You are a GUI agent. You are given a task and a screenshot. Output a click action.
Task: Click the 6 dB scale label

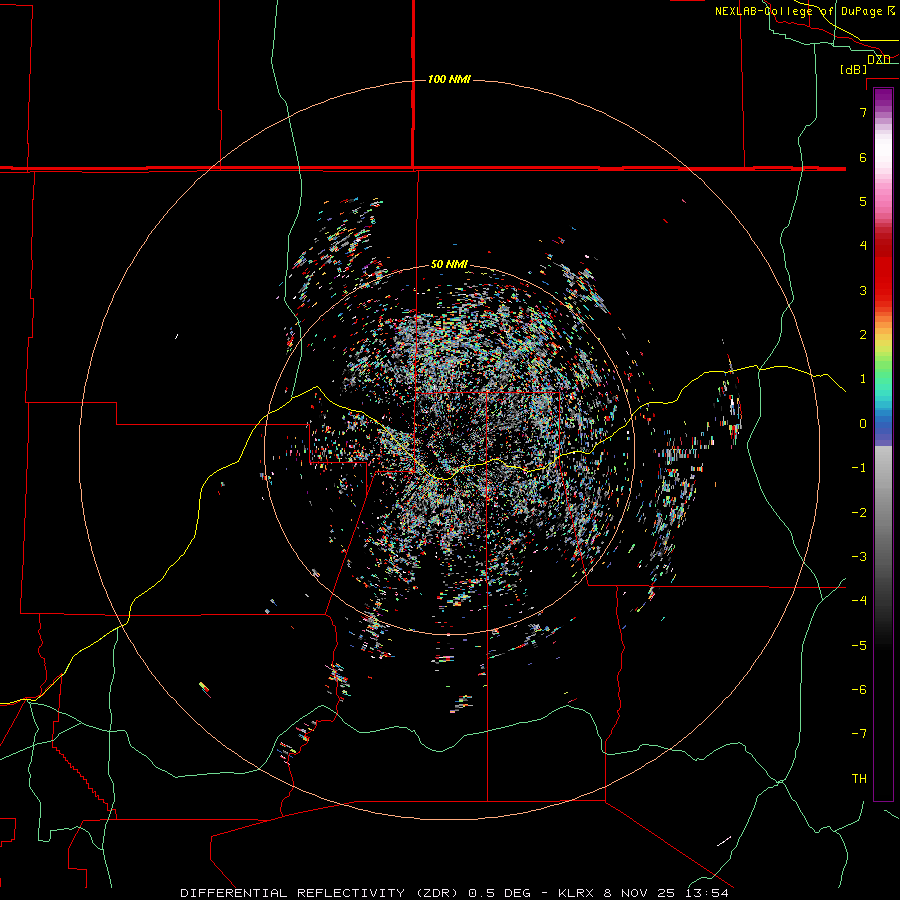click(863, 157)
